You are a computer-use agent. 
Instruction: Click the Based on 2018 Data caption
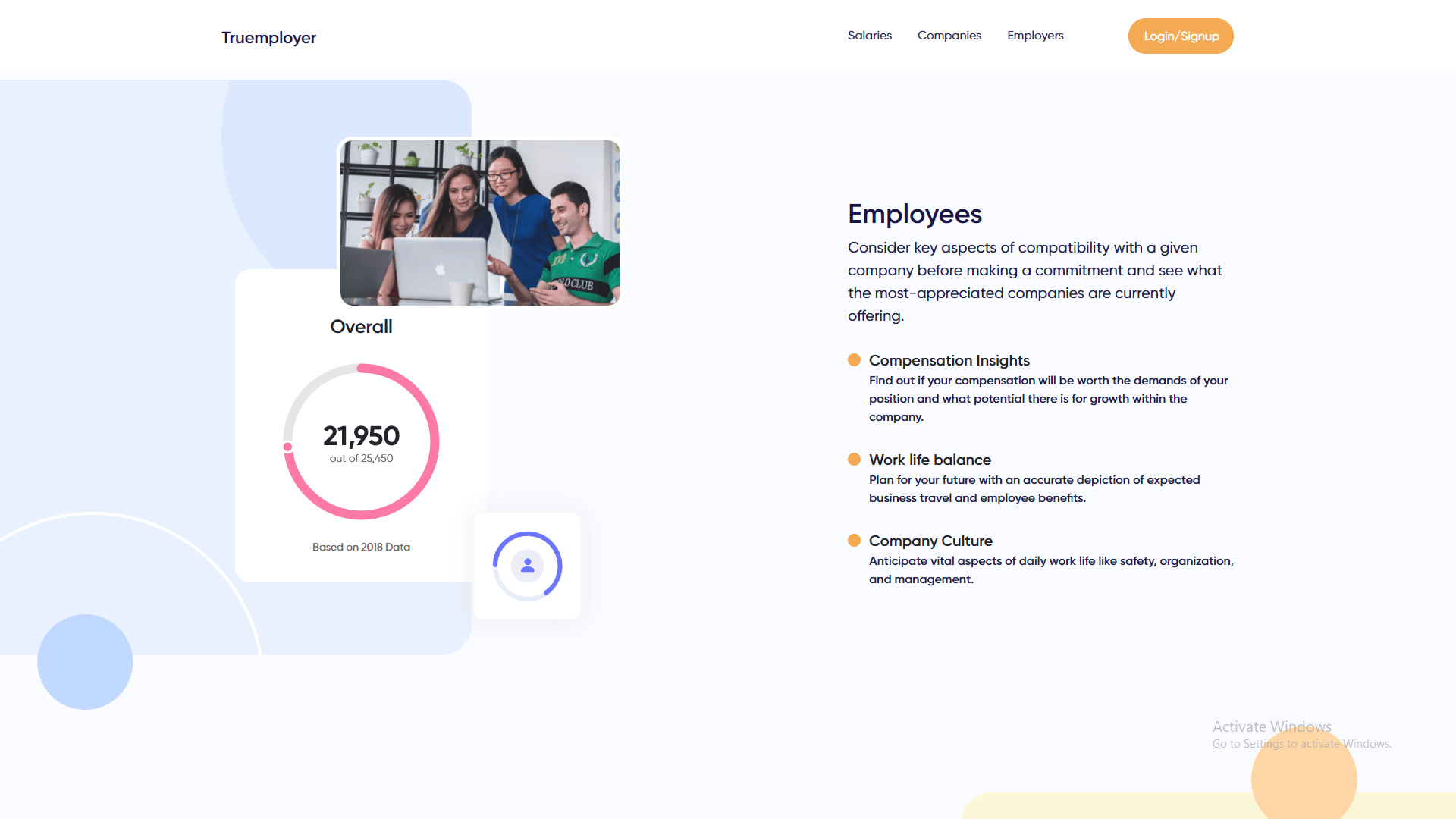pyautogui.click(x=361, y=547)
